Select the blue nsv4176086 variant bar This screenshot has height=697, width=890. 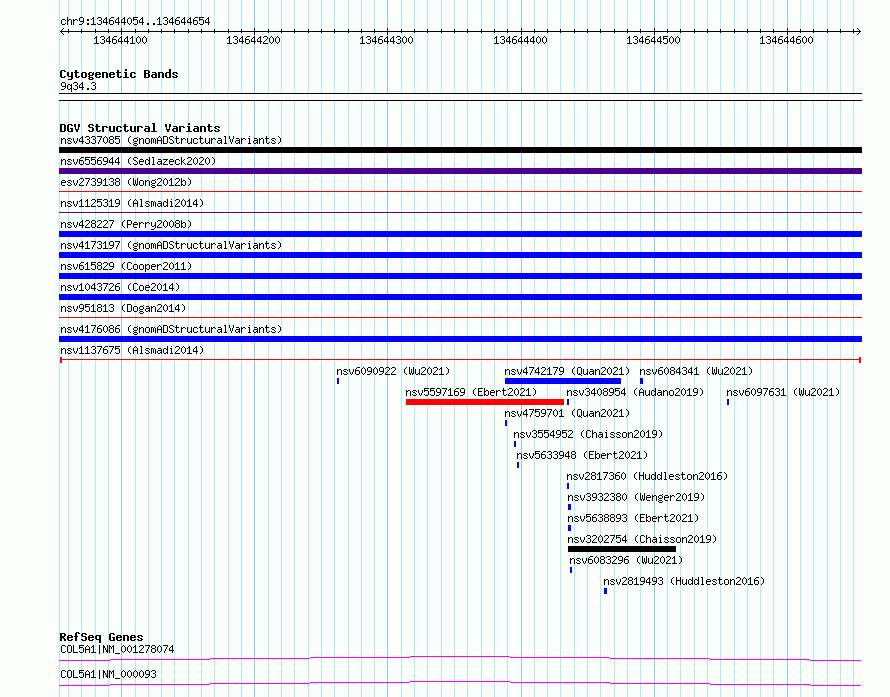[460, 339]
